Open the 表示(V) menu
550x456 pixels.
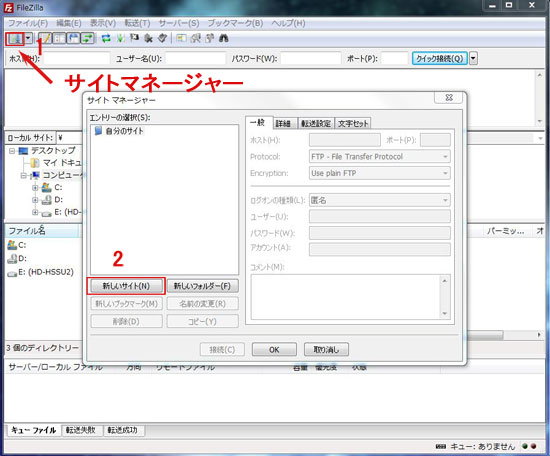[x=103, y=23]
